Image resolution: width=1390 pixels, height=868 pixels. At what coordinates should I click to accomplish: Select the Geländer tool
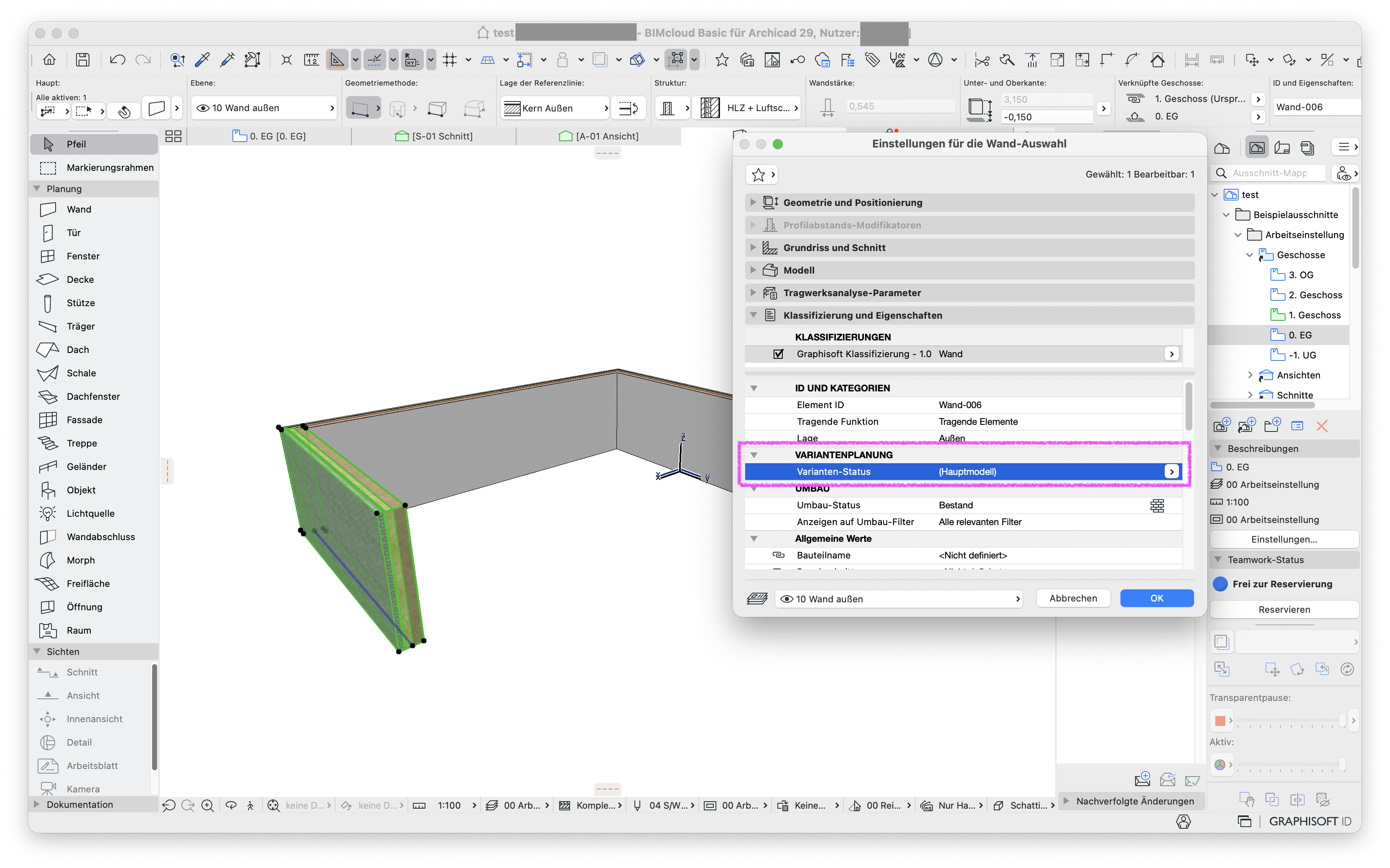pyautogui.click(x=94, y=467)
